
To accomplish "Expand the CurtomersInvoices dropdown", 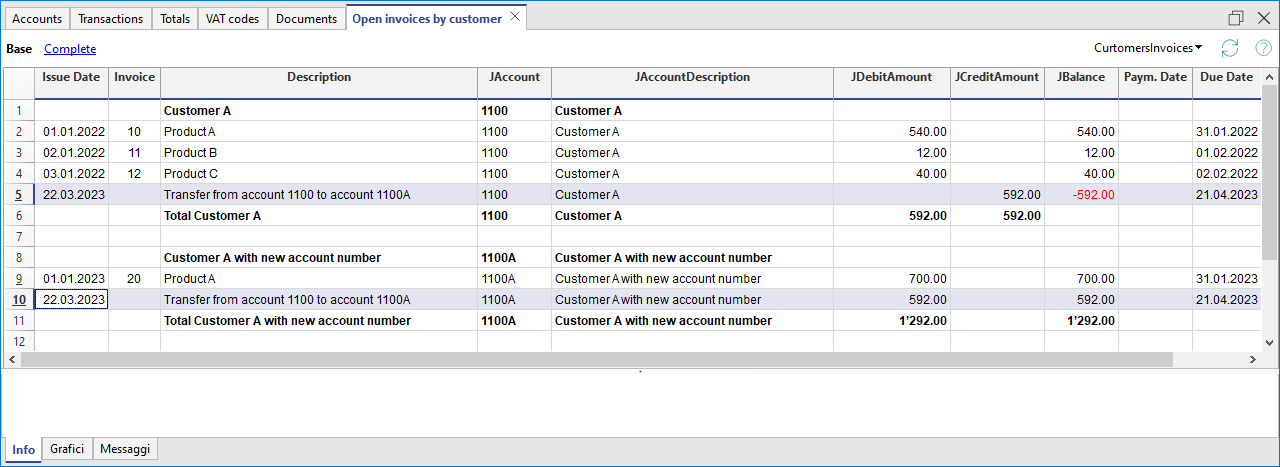I will click(1148, 48).
